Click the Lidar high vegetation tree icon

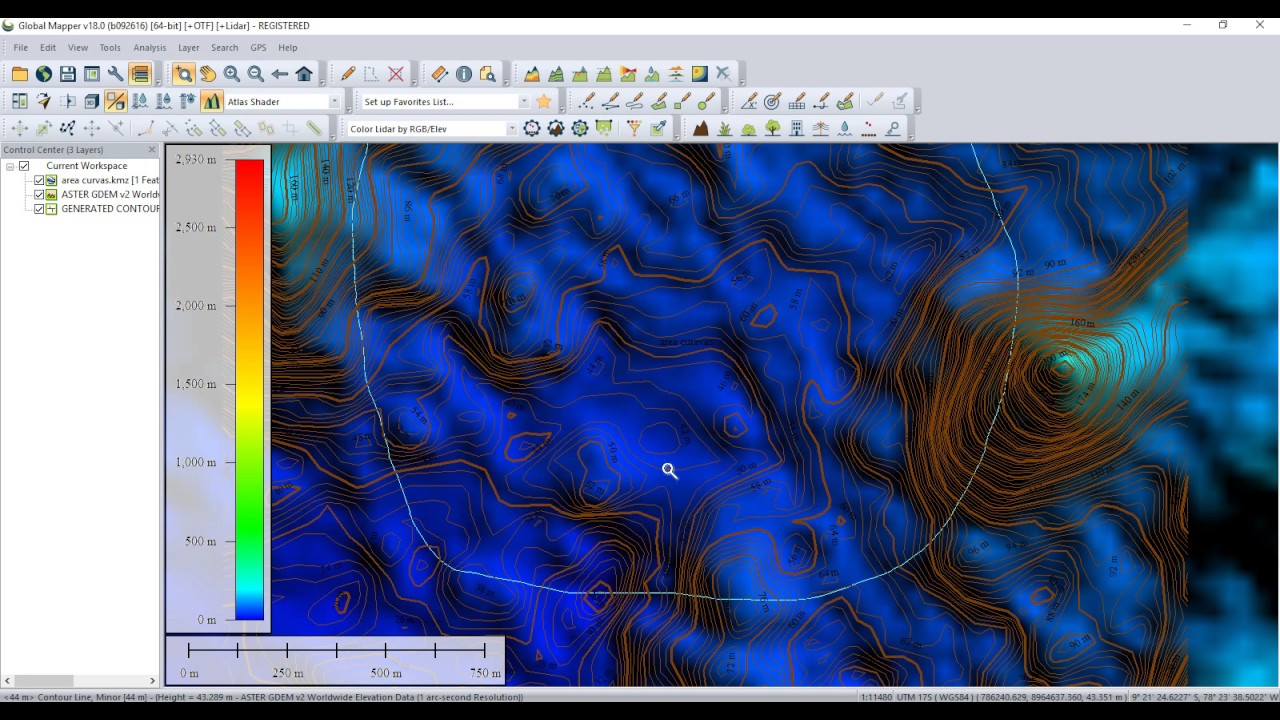coord(773,128)
